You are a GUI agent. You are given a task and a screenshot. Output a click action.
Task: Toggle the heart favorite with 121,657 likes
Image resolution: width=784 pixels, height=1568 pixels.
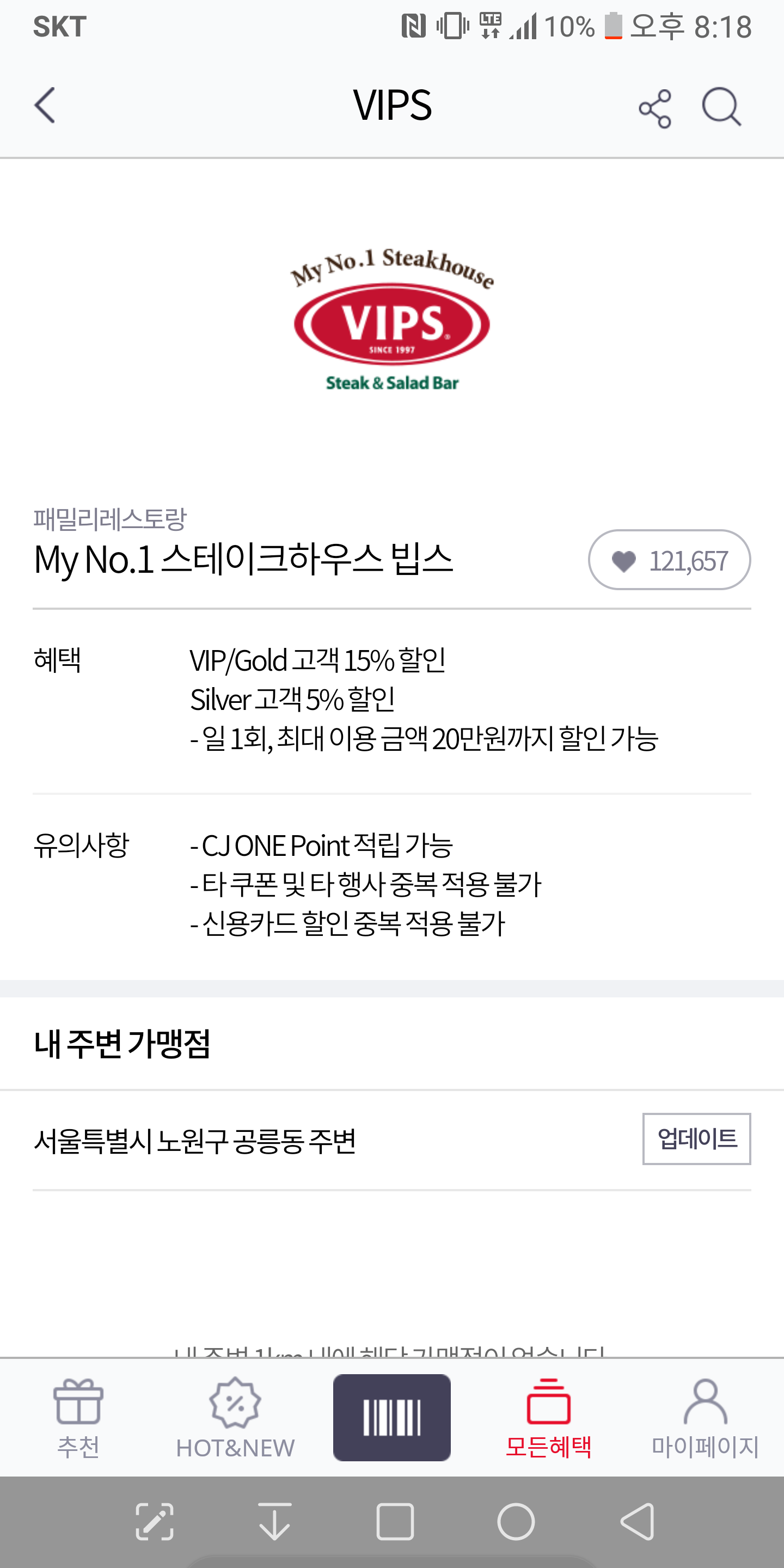pos(669,560)
